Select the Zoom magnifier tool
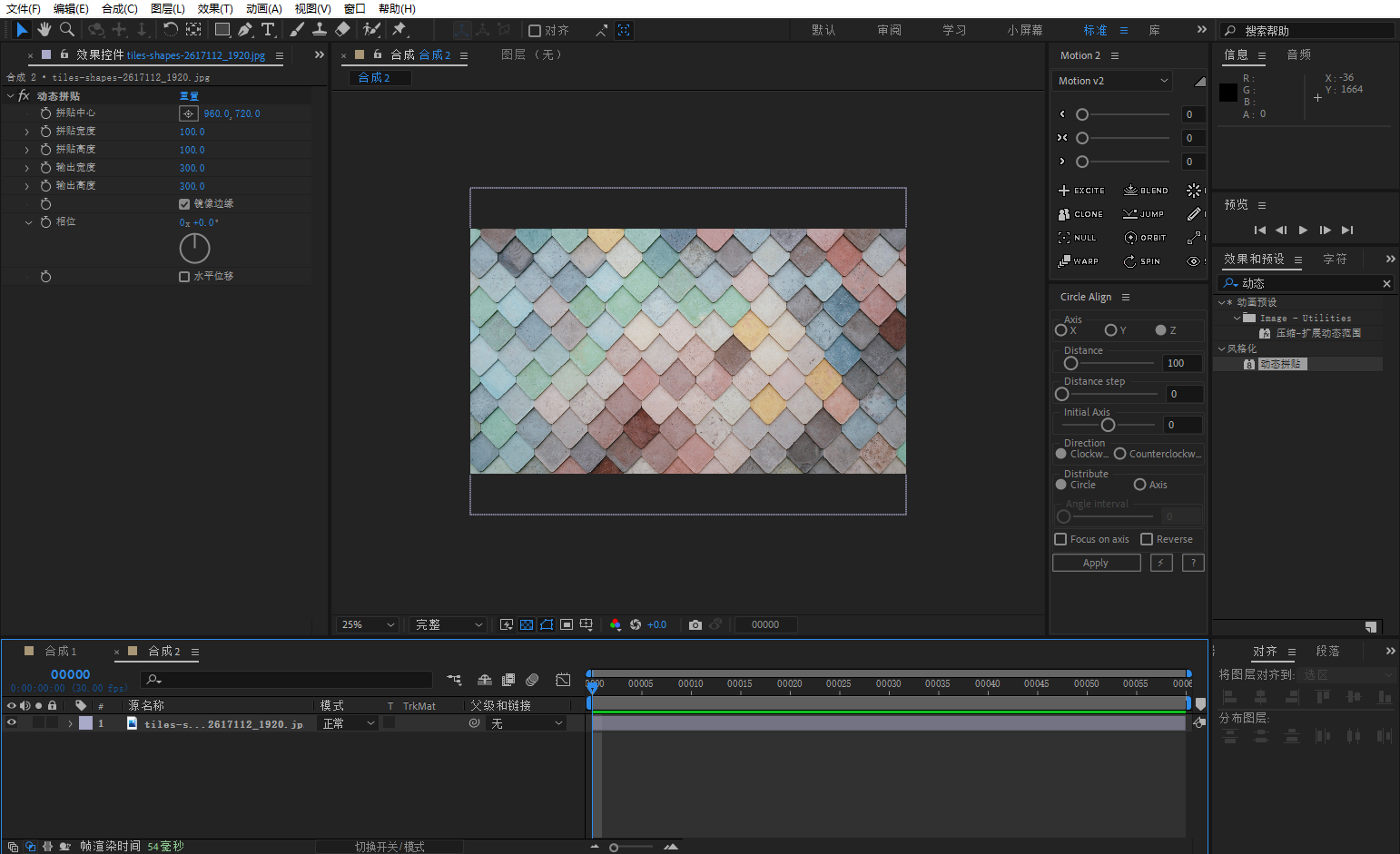The height and width of the screenshot is (854, 1400). (x=66, y=30)
